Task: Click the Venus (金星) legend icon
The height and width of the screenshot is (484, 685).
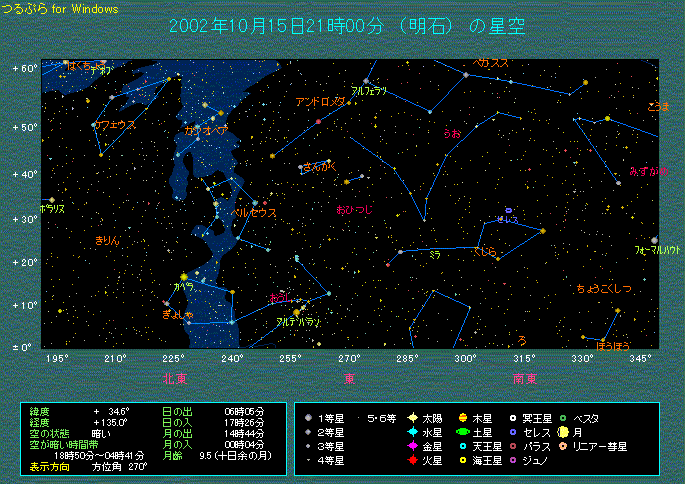Action: click(x=412, y=446)
